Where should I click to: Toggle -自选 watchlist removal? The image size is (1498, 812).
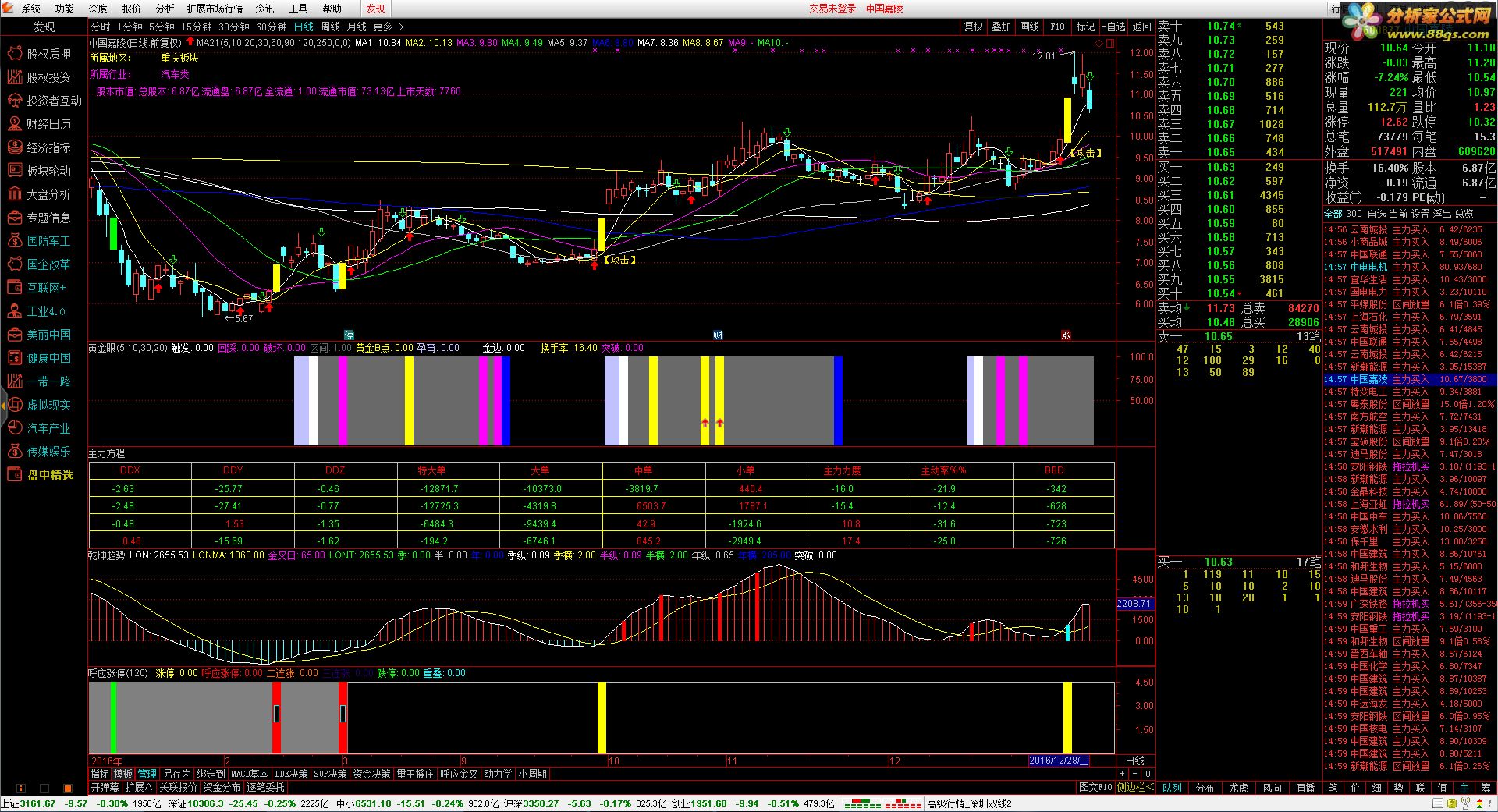[1113, 27]
